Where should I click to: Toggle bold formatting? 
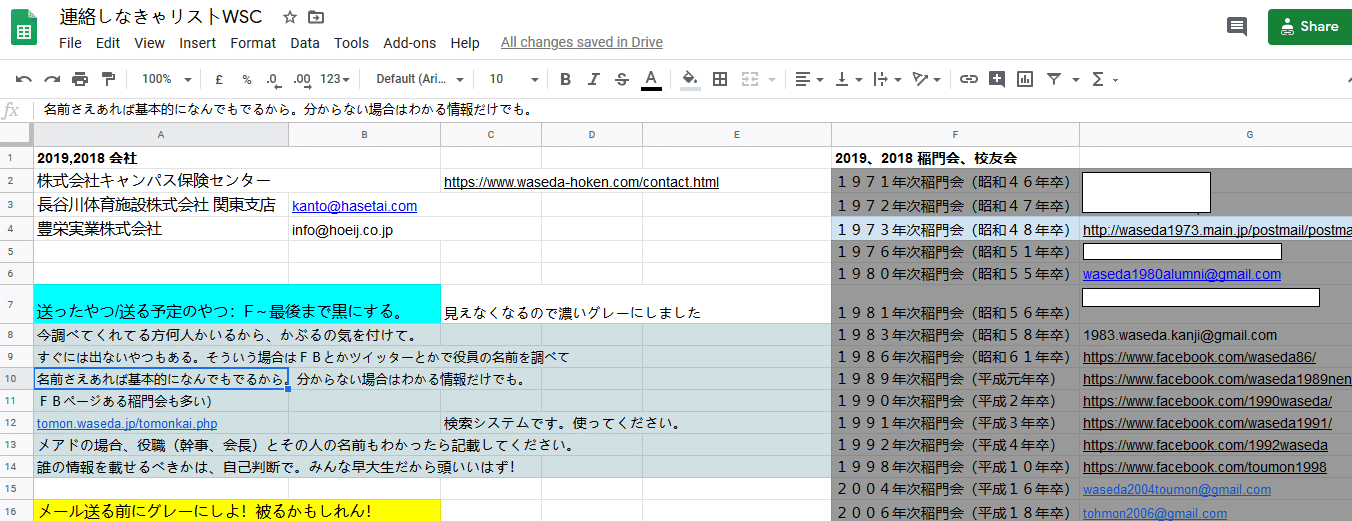(x=566, y=79)
